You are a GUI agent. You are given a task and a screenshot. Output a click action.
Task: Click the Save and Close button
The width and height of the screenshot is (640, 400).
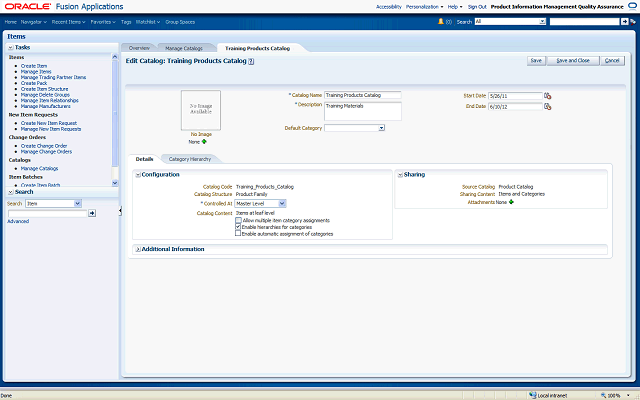tap(573, 60)
